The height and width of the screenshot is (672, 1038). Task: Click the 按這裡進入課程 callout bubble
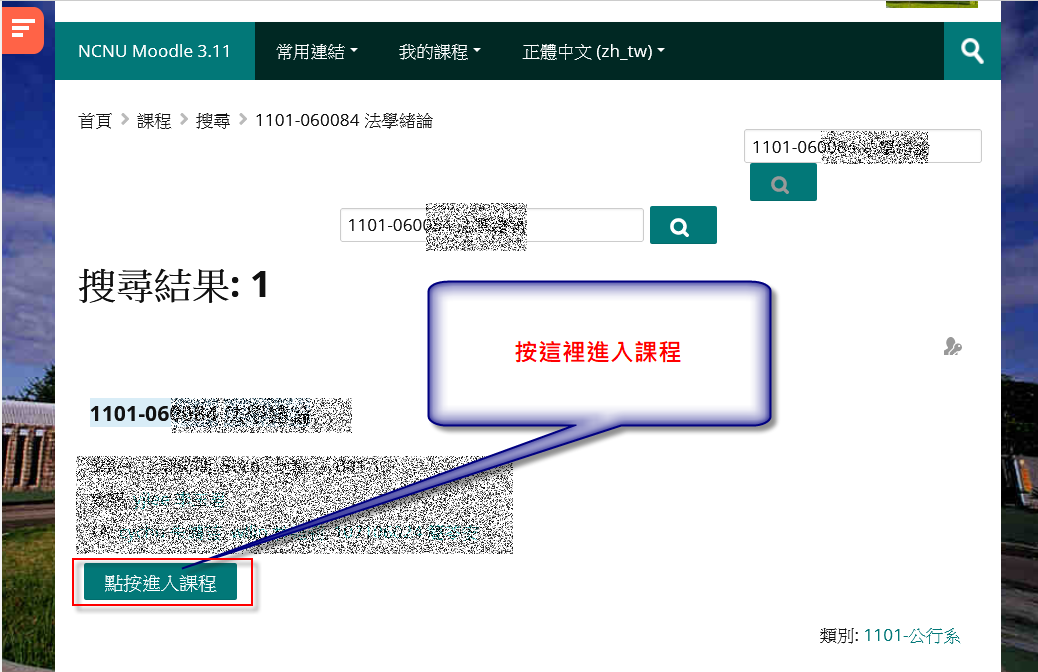(598, 352)
